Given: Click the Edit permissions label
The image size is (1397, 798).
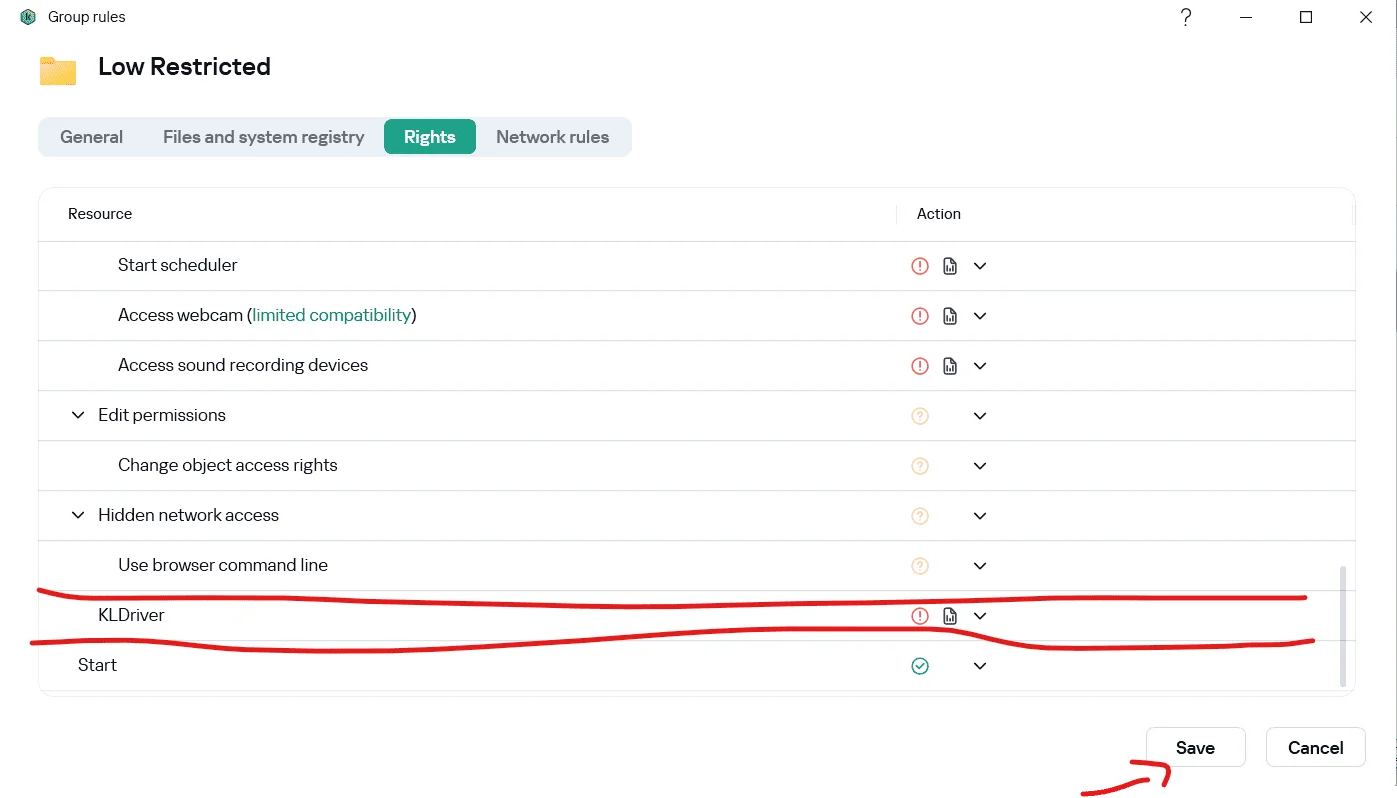Looking at the screenshot, I should (162, 415).
